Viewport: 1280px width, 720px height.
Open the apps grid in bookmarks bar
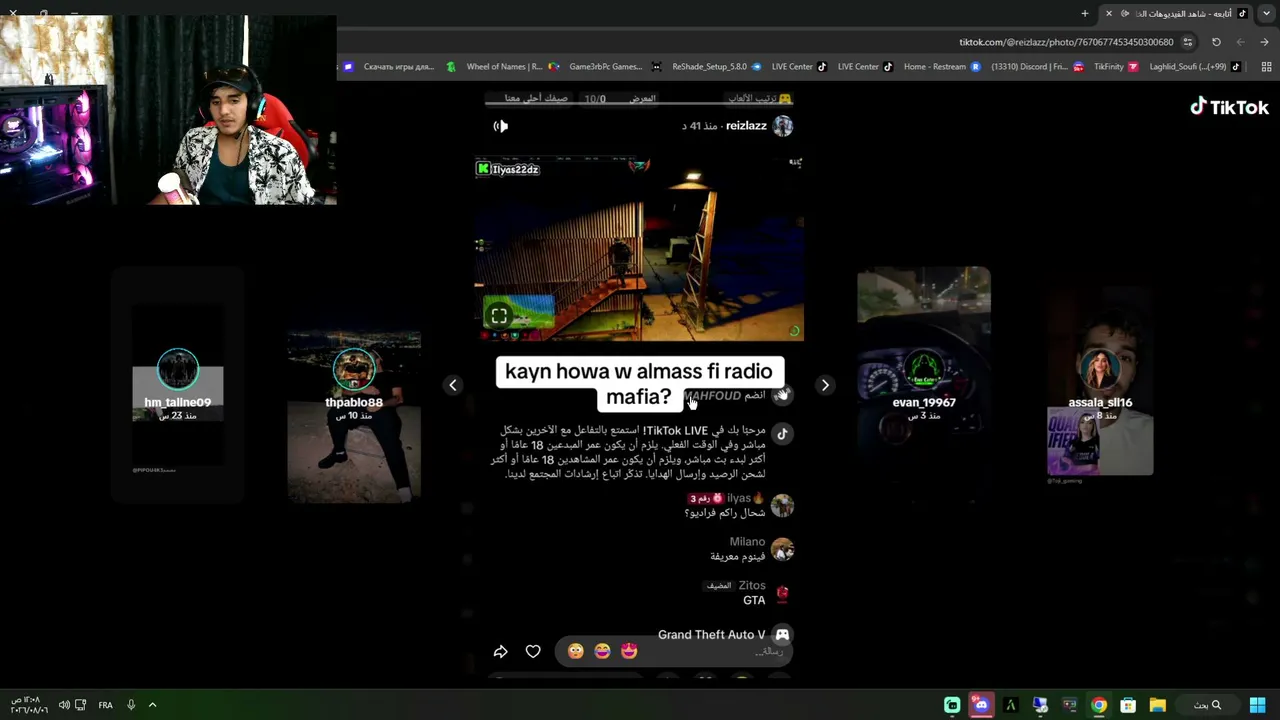(x=1266, y=67)
